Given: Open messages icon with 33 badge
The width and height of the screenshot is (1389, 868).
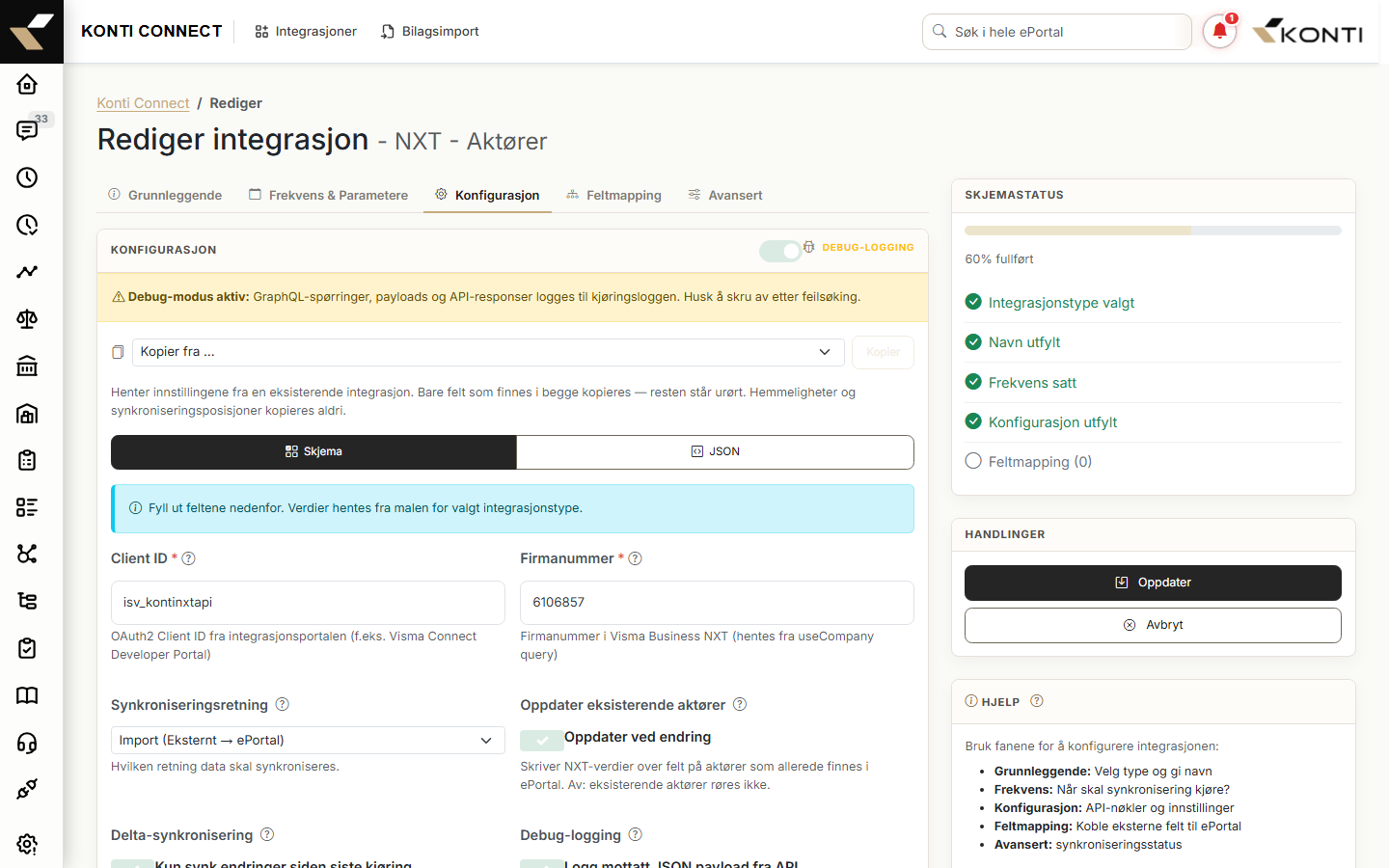Looking at the screenshot, I should pos(27,130).
